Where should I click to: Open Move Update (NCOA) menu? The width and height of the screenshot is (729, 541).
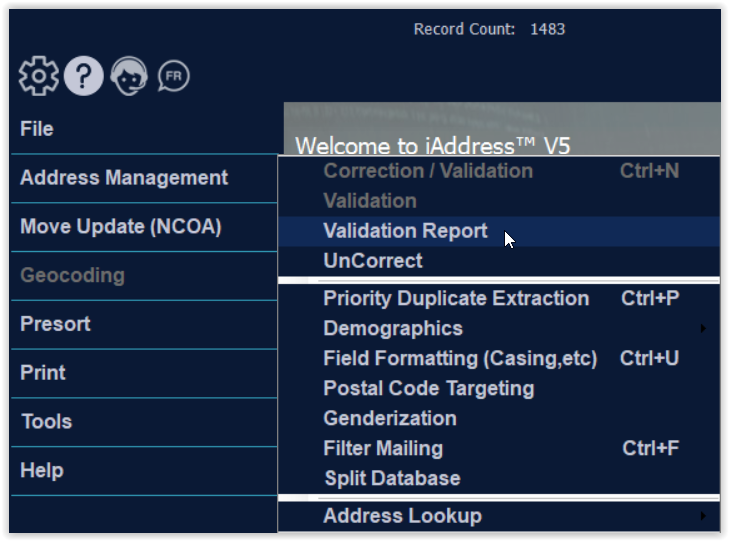click(144, 227)
